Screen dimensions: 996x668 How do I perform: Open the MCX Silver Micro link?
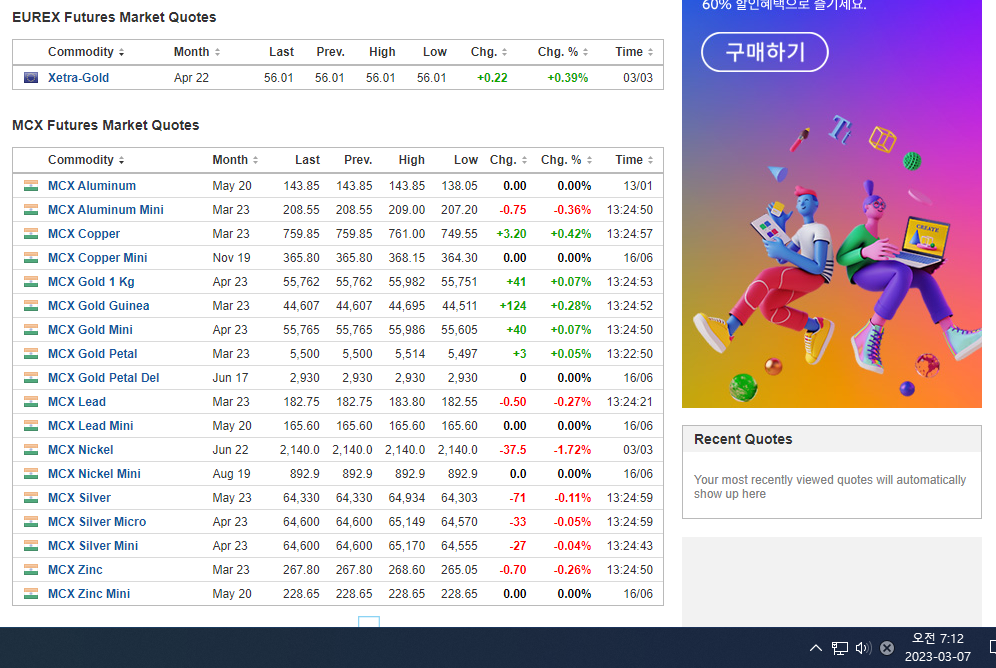tap(97, 522)
